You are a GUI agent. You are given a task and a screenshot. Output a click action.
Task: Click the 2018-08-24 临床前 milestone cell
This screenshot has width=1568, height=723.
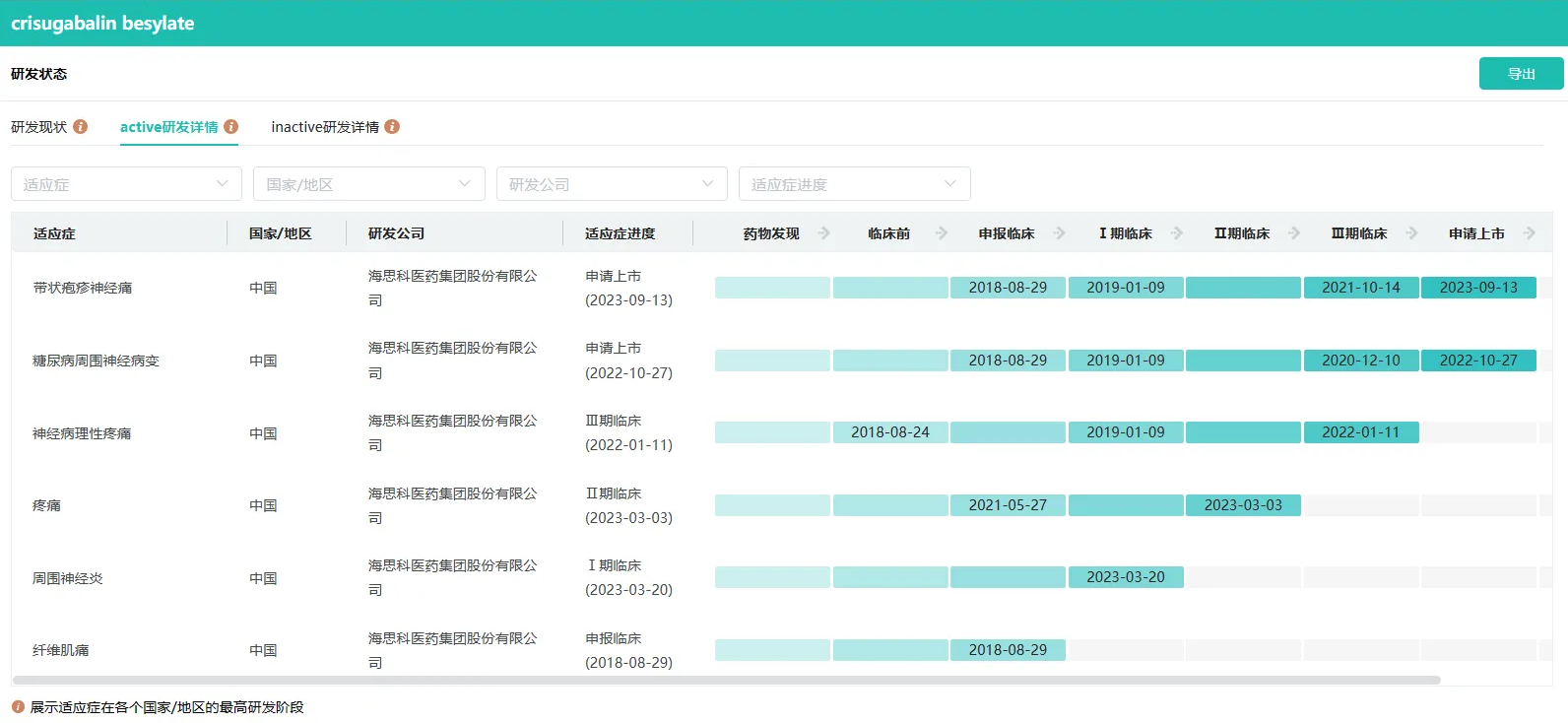point(890,432)
